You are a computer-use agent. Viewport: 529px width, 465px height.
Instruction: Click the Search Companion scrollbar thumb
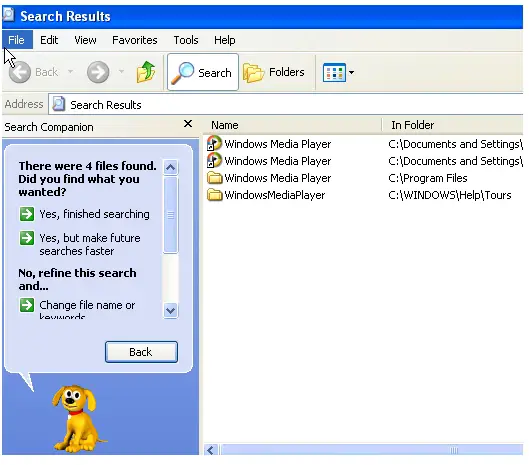tap(170, 215)
